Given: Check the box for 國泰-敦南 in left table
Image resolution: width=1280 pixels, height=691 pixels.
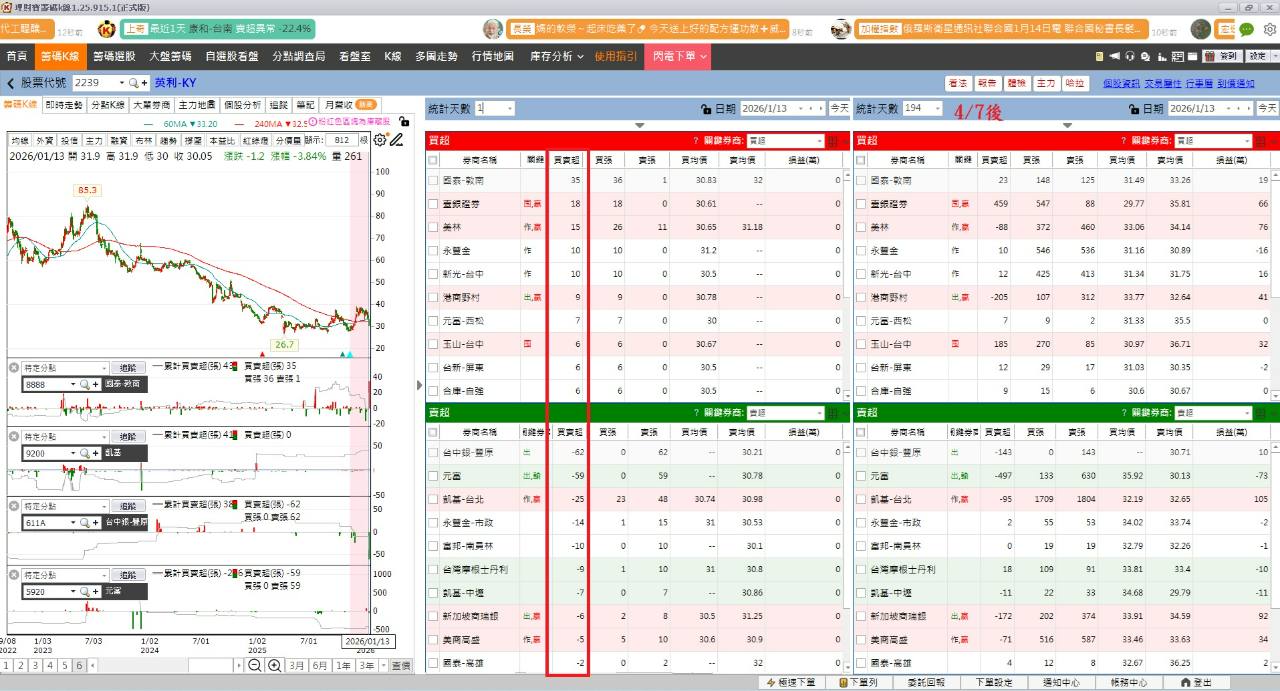Looking at the screenshot, I should point(432,180).
